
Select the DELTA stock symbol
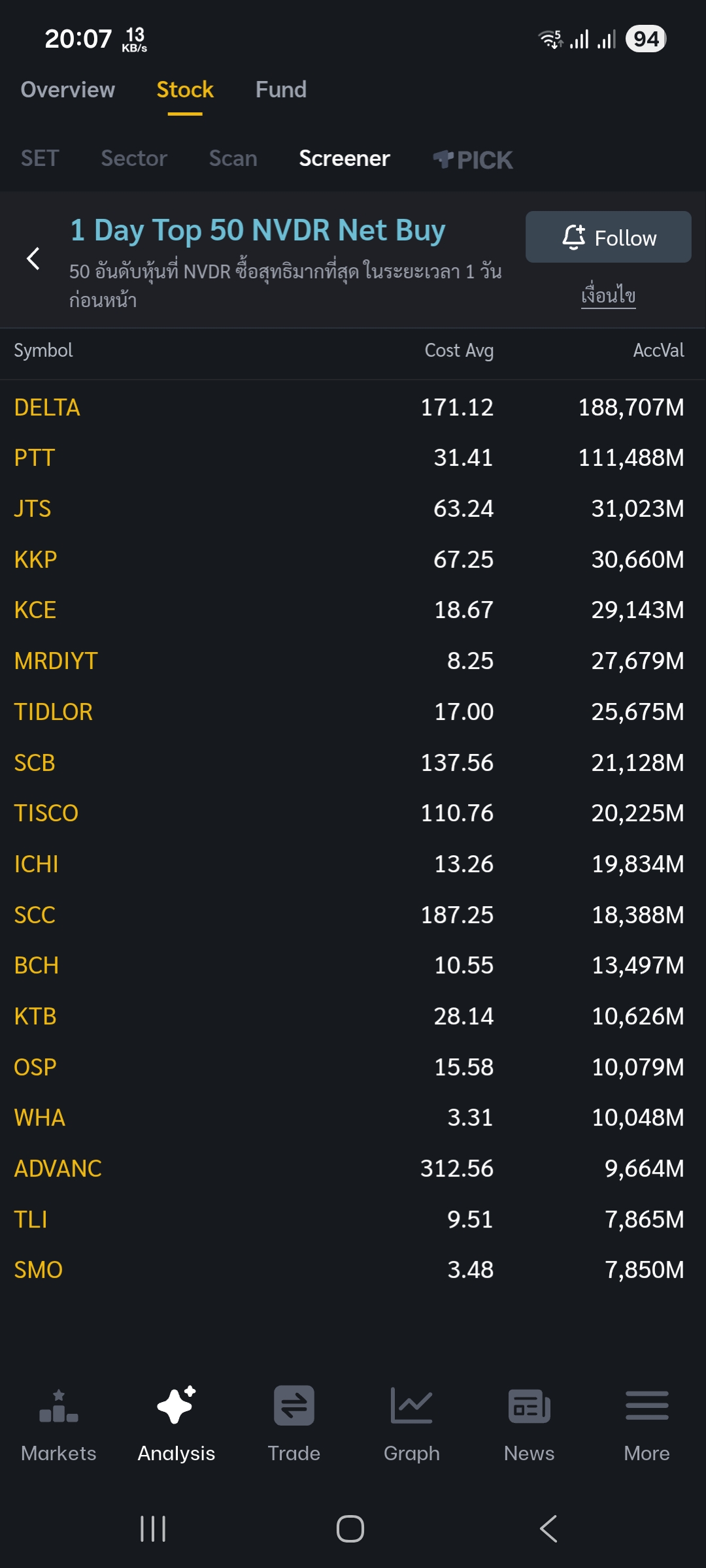coord(47,406)
